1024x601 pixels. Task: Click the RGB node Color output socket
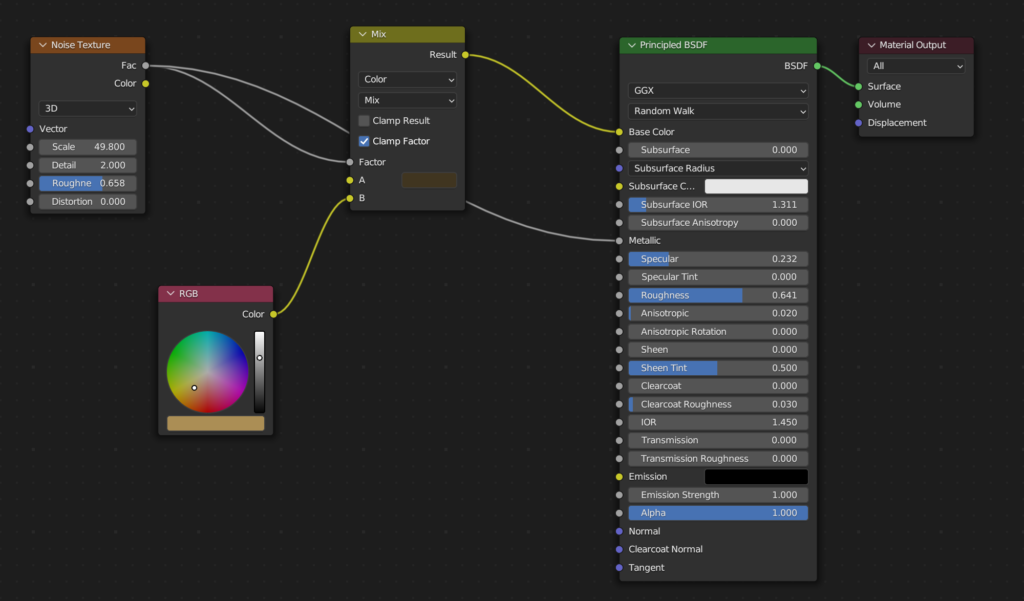273,314
